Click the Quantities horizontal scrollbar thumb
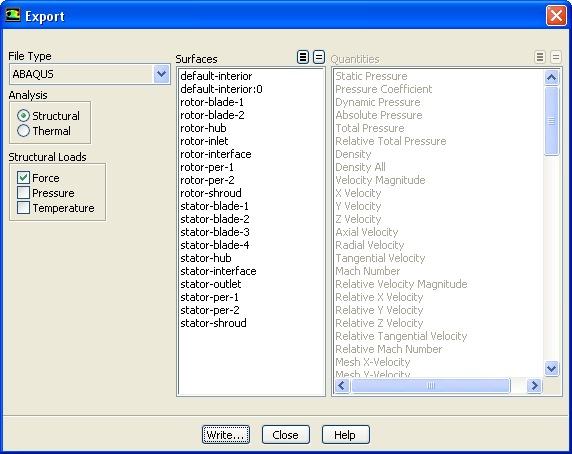Viewport: 572px width, 454px height. click(431, 385)
